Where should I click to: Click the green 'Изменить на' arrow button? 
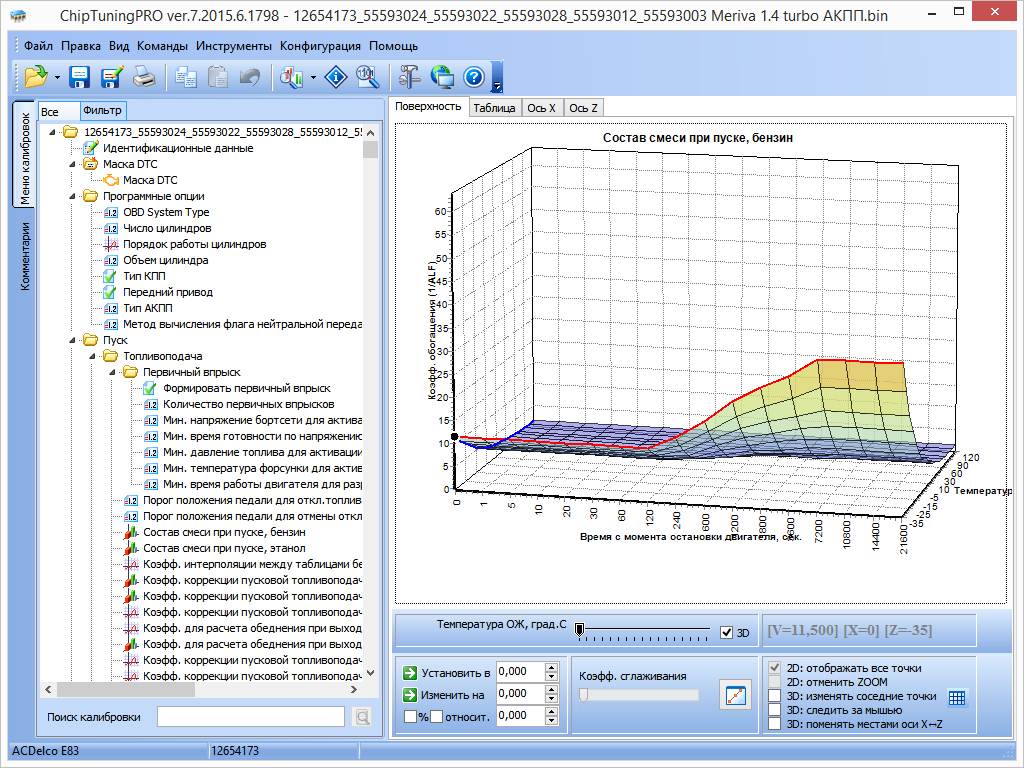[x=410, y=694]
